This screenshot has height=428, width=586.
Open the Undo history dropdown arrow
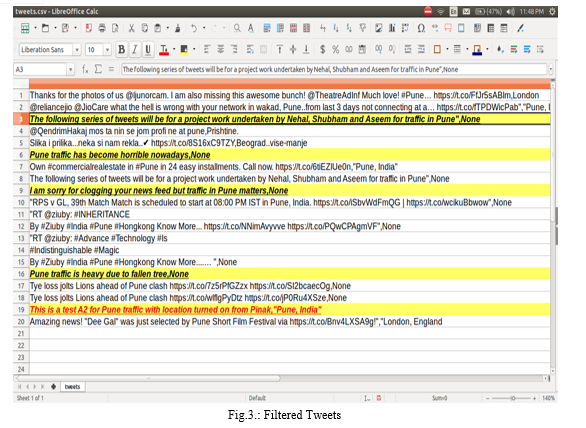(x=204, y=28)
